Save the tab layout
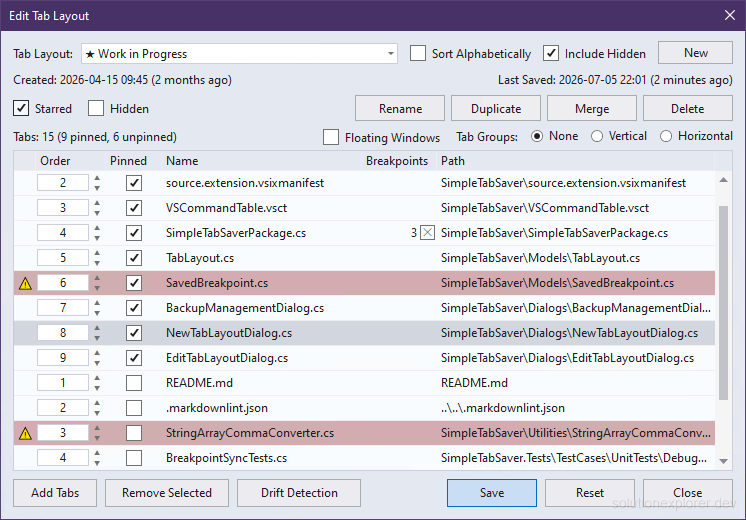Image resolution: width=746 pixels, height=520 pixels. 491,493
